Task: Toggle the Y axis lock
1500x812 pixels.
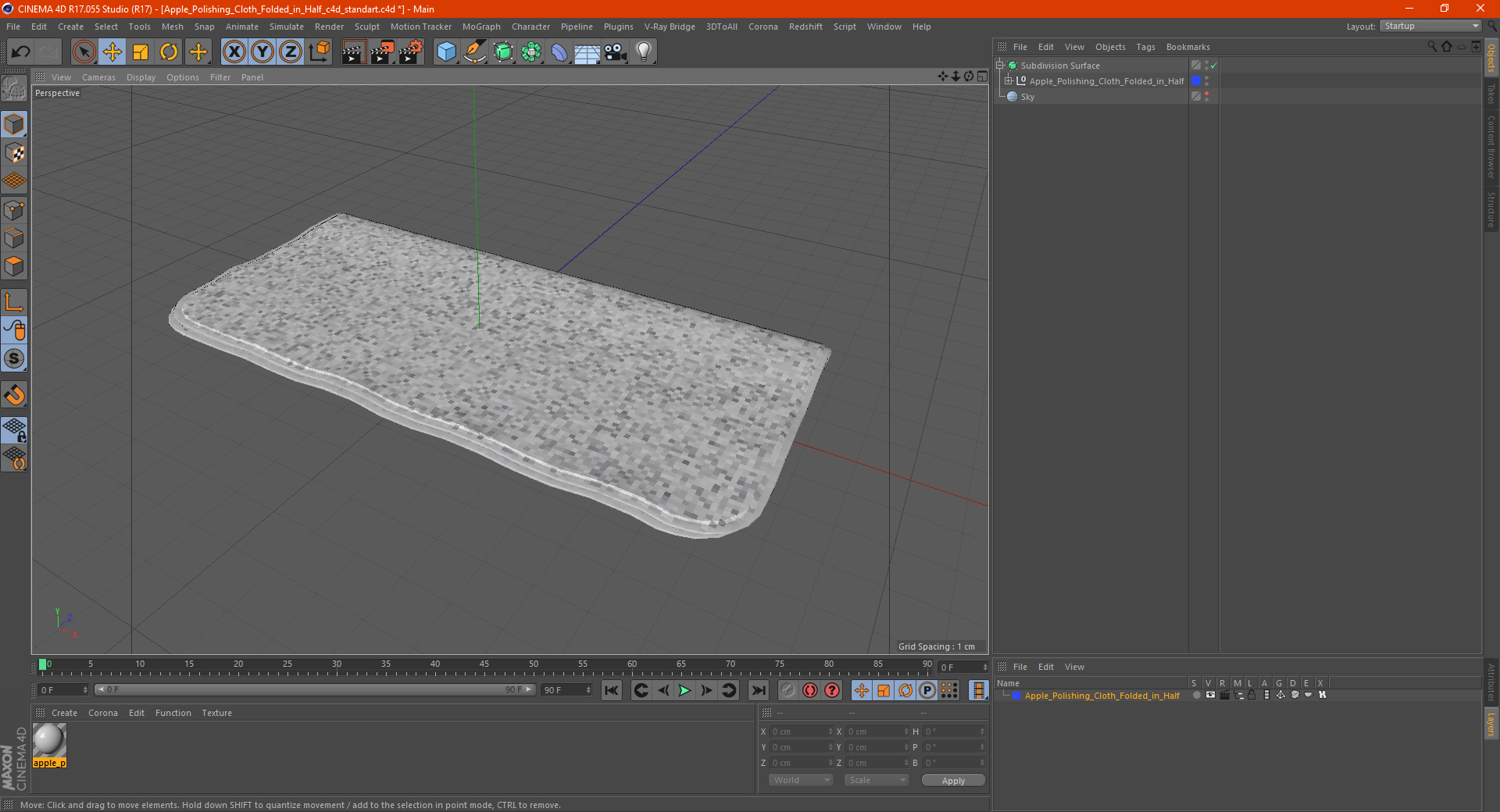Action: coord(262,52)
